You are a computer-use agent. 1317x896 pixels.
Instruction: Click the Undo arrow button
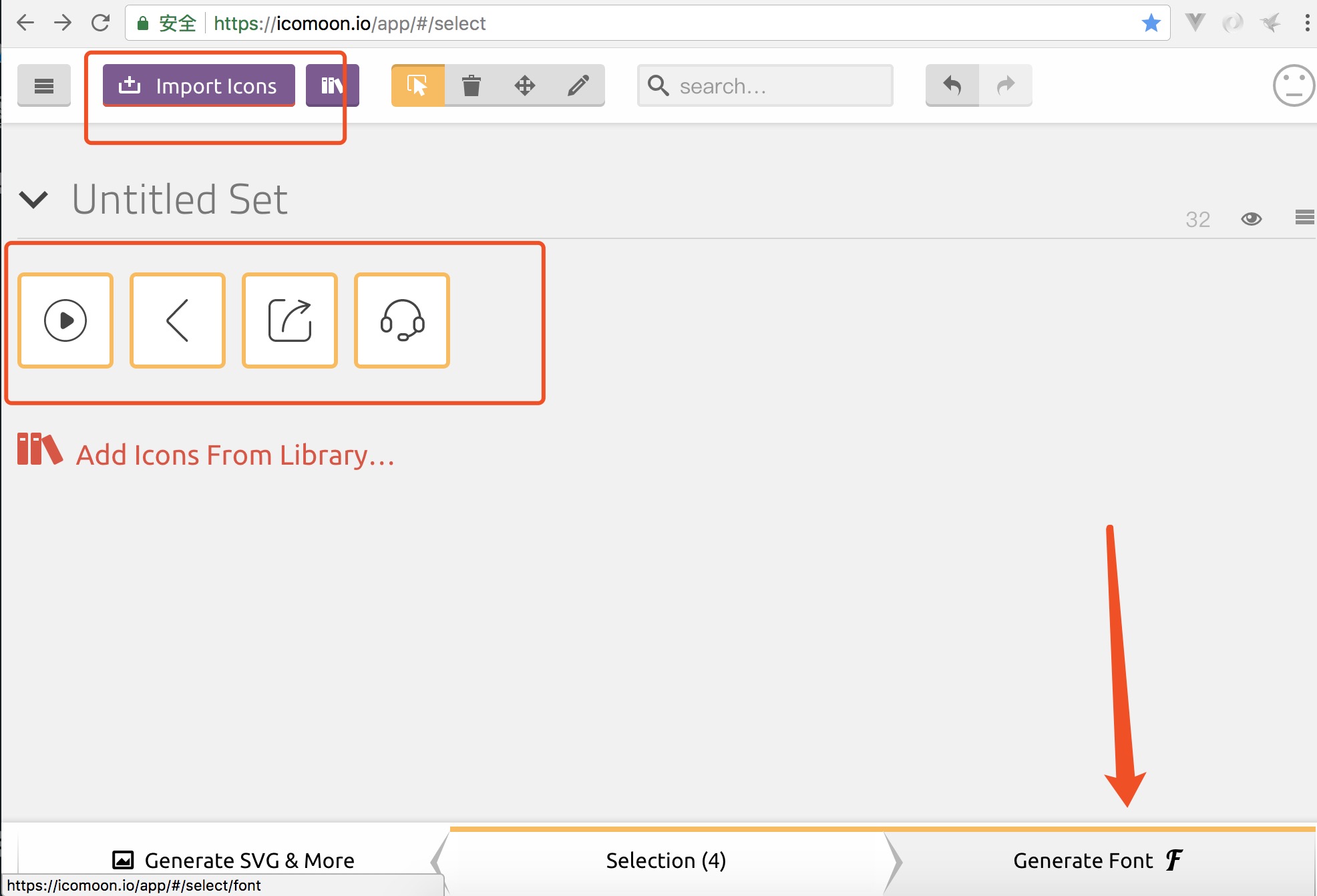(x=952, y=85)
